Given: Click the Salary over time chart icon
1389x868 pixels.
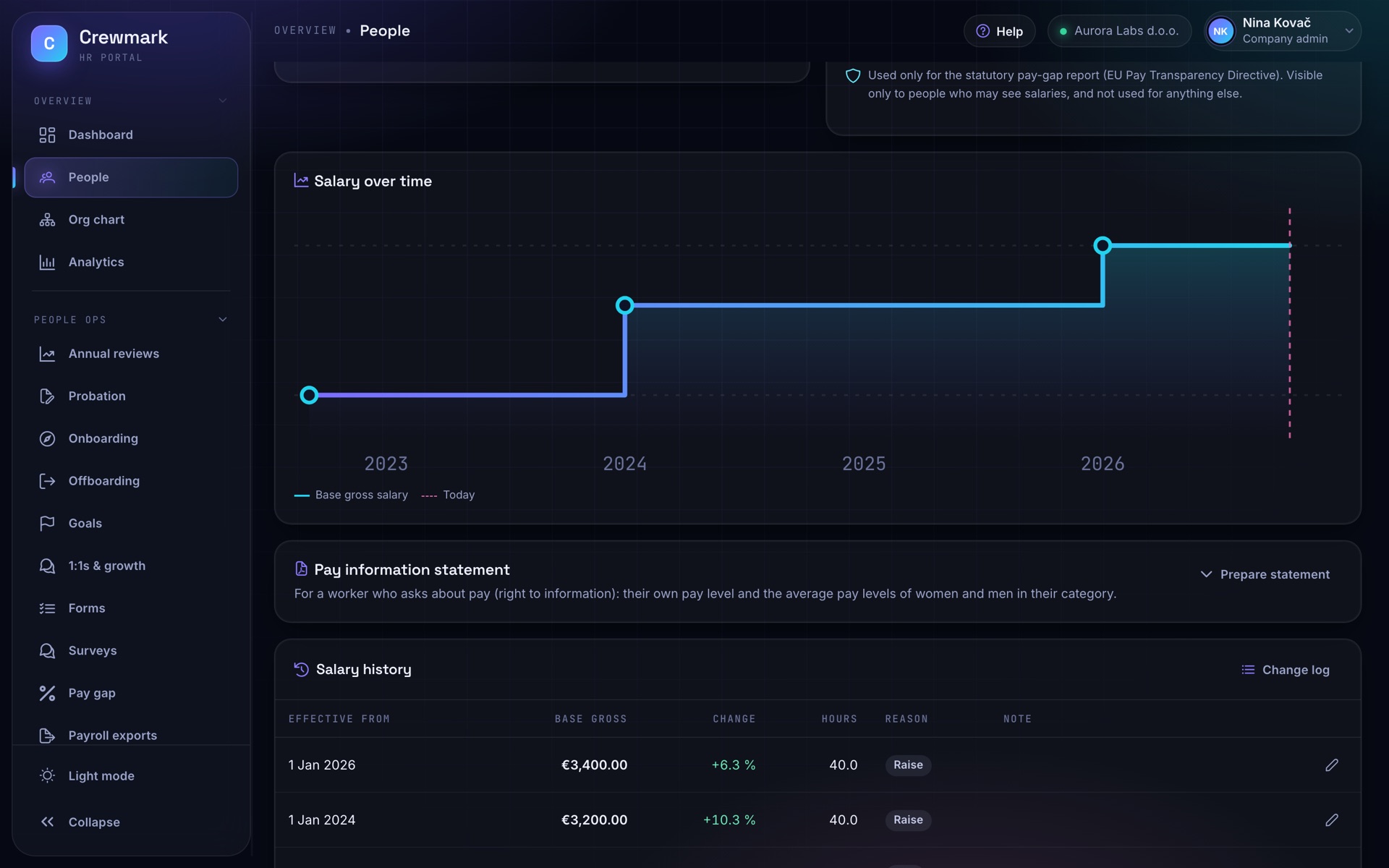Looking at the screenshot, I should coord(301,181).
